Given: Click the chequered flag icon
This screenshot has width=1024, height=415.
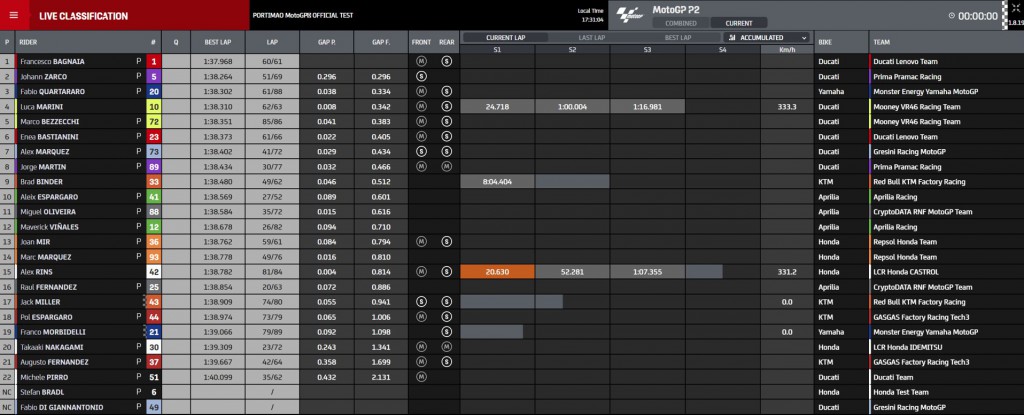Looking at the screenshot, I should click(x=1006, y=16).
